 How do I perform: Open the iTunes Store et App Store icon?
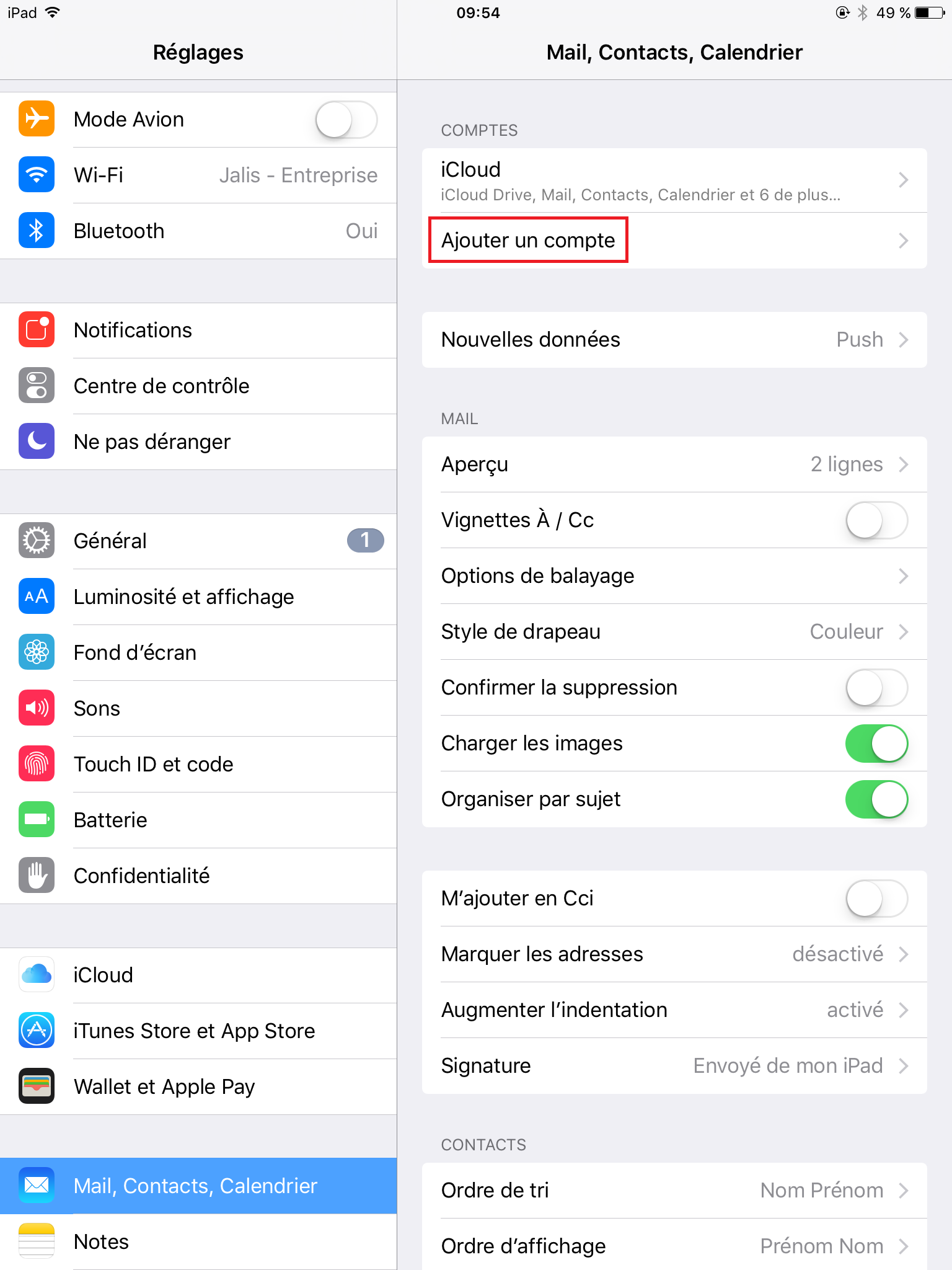[x=37, y=1030]
